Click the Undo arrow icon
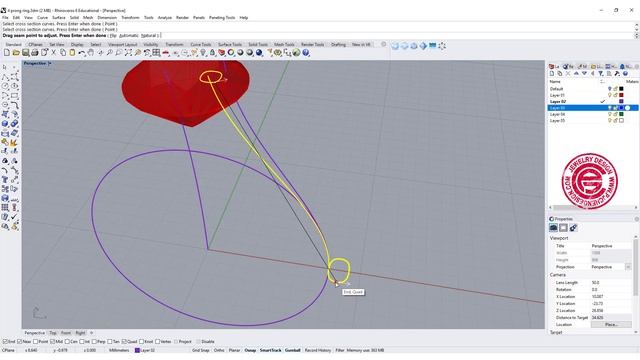 82,53
